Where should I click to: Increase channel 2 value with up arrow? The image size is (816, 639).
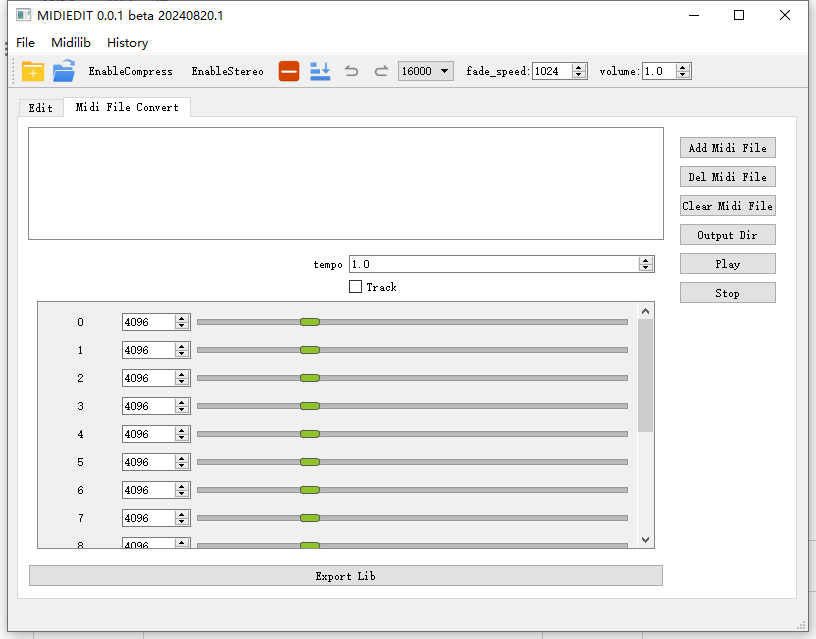coord(182,374)
